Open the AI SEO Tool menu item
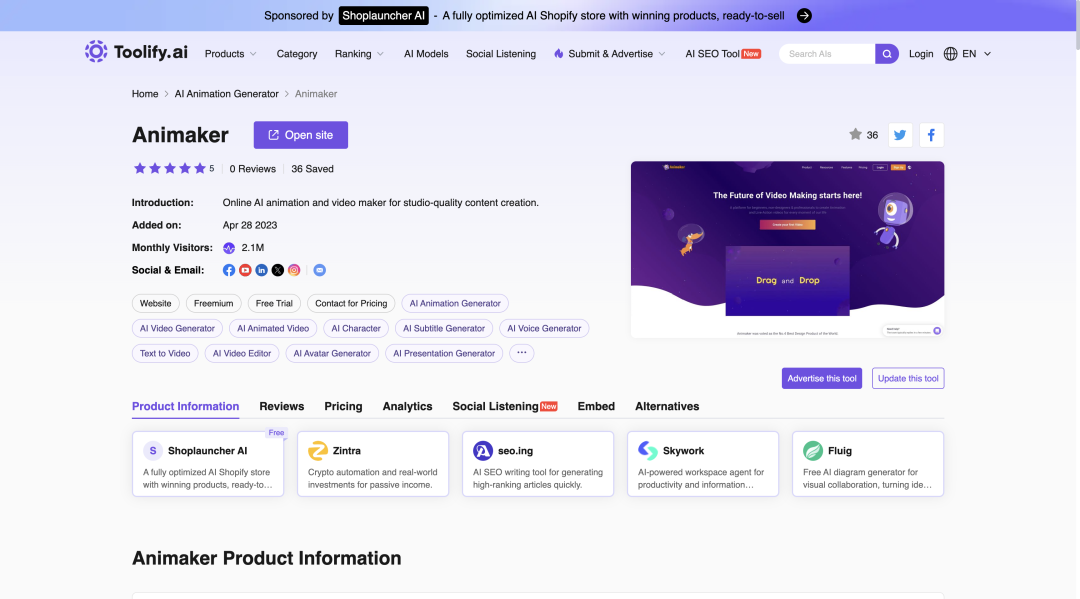The height and width of the screenshot is (599, 1080). point(723,54)
